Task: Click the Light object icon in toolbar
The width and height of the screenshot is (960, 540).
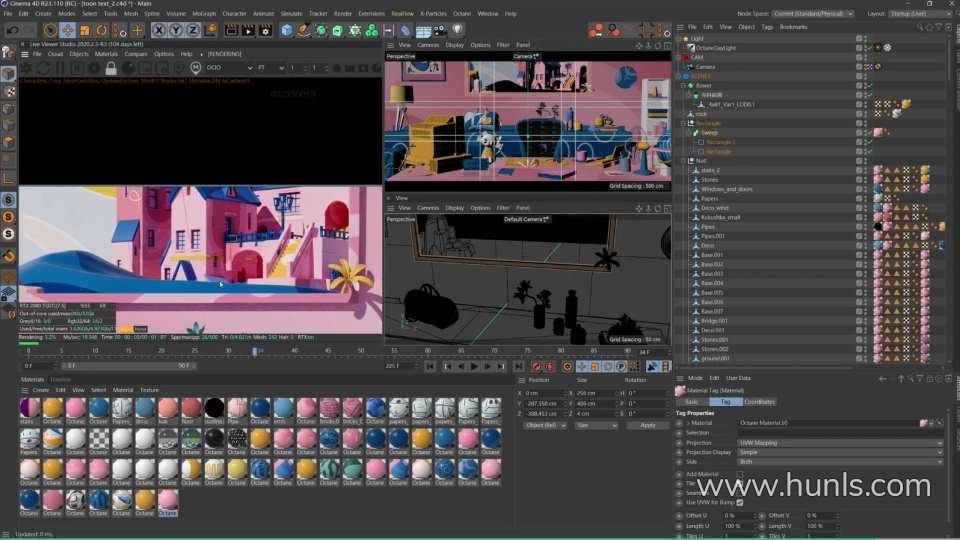Action: tap(457, 30)
